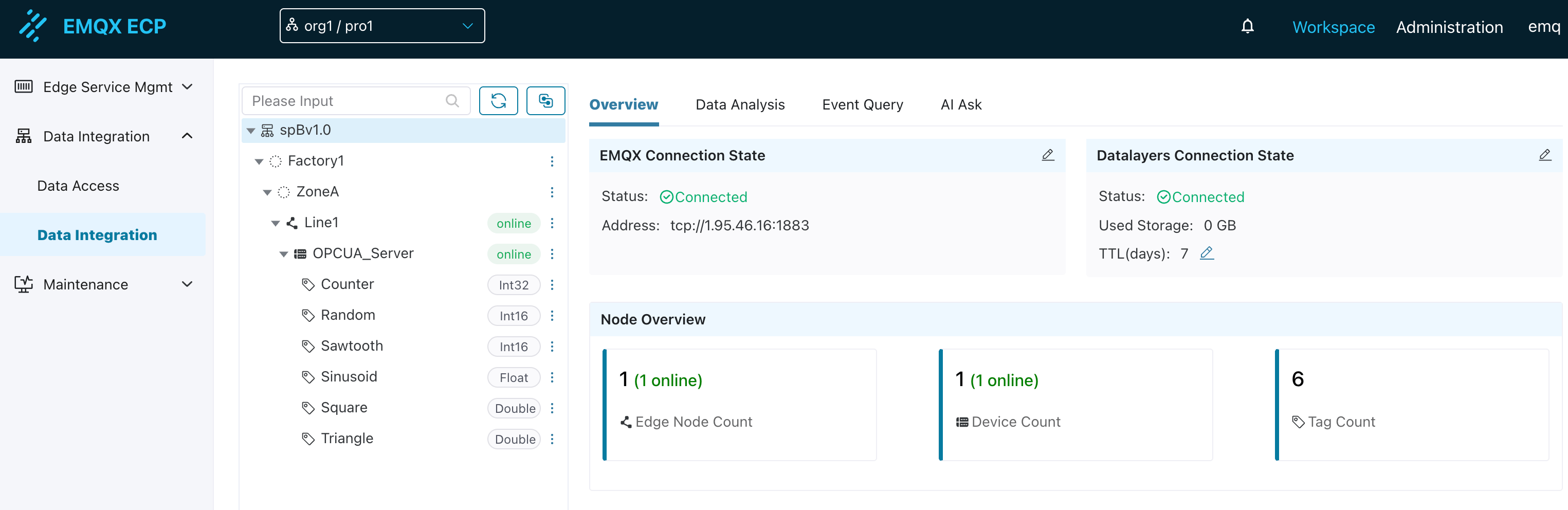
Task: Click the notification bell icon
Action: 1247,26
